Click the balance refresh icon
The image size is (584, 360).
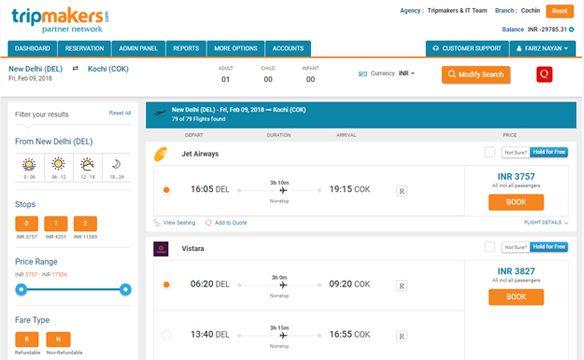(x=571, y=29)
